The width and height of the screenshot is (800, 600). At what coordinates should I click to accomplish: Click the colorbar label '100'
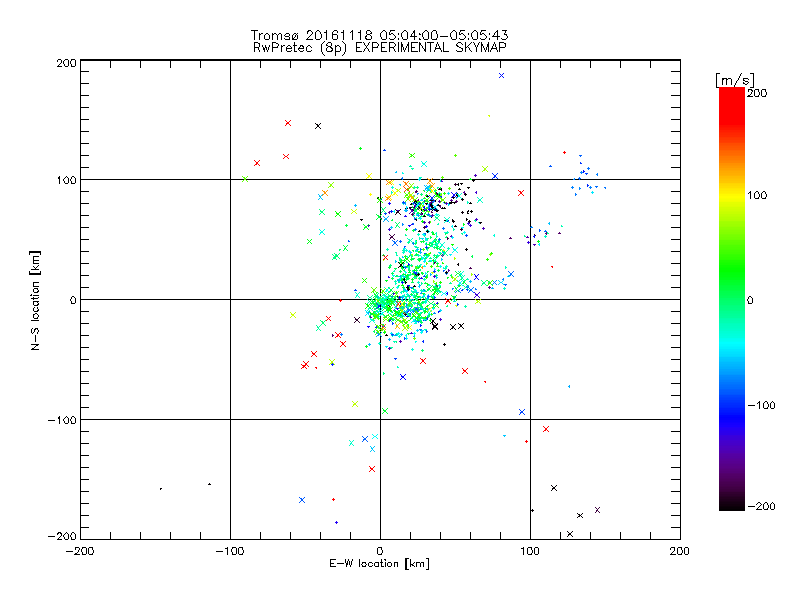757,195
